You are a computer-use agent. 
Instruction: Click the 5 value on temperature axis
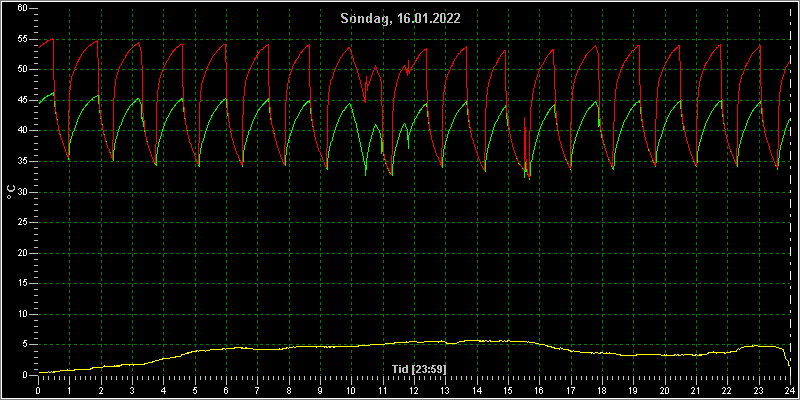(x=25, y=344)
